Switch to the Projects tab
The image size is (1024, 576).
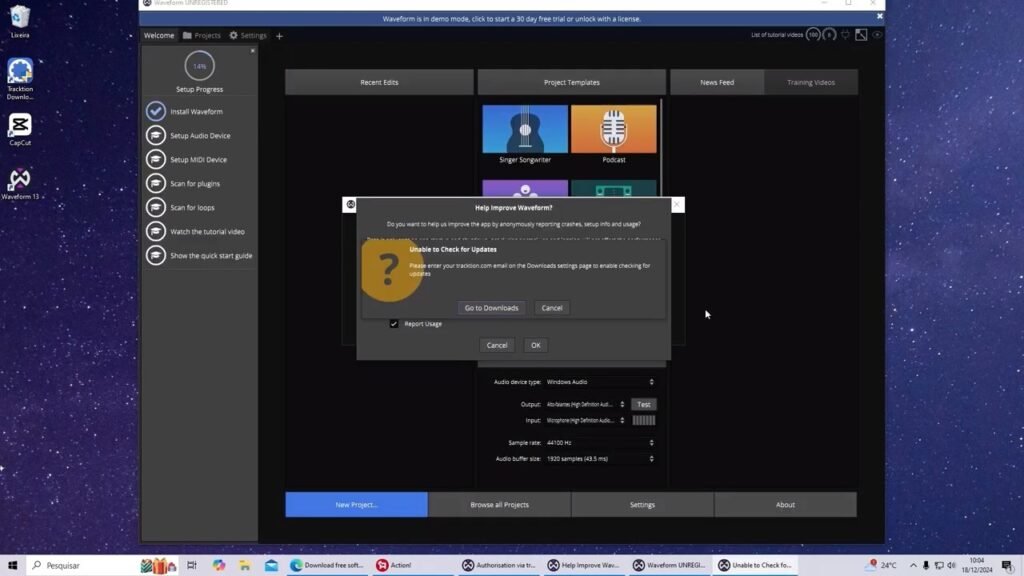(202, 35)
